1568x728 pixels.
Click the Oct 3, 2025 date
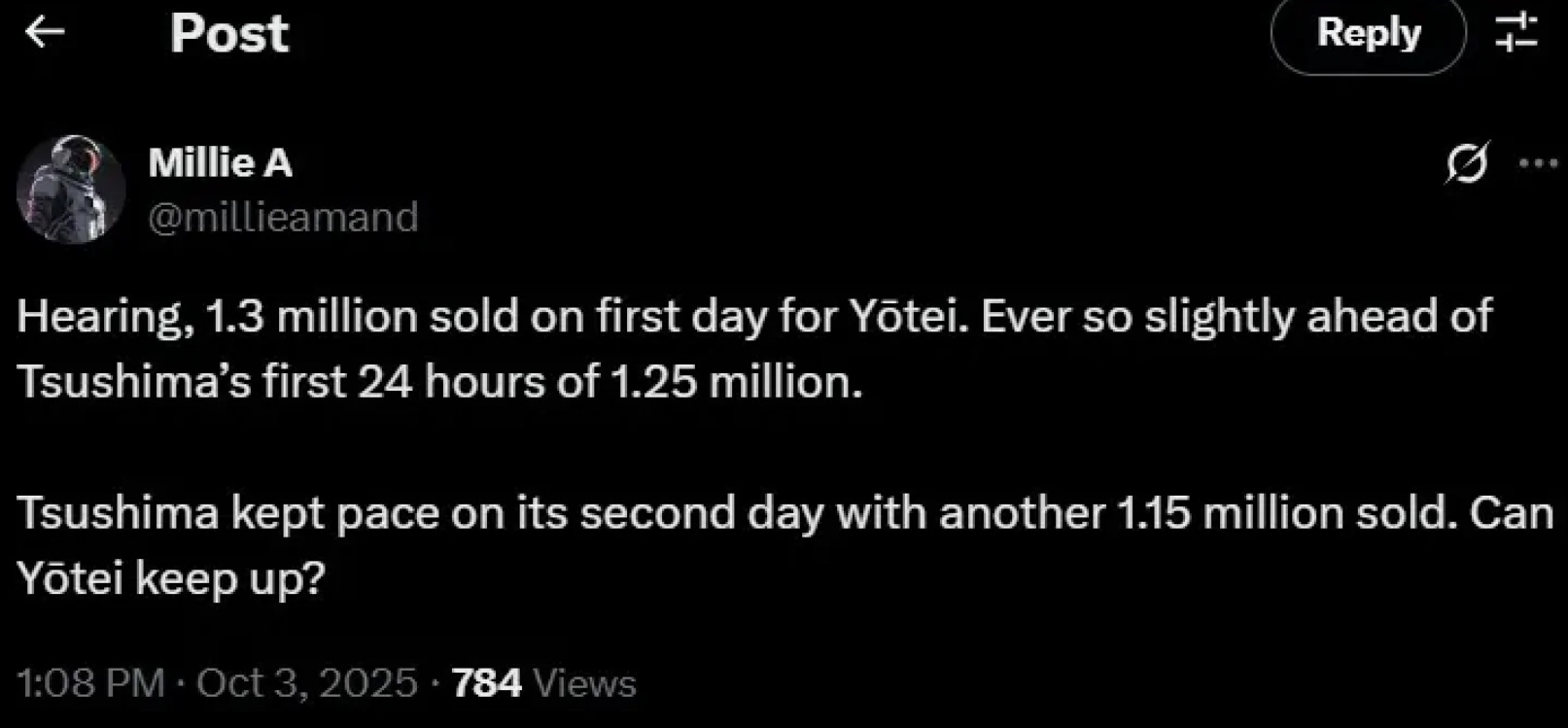tap(306, 683)
